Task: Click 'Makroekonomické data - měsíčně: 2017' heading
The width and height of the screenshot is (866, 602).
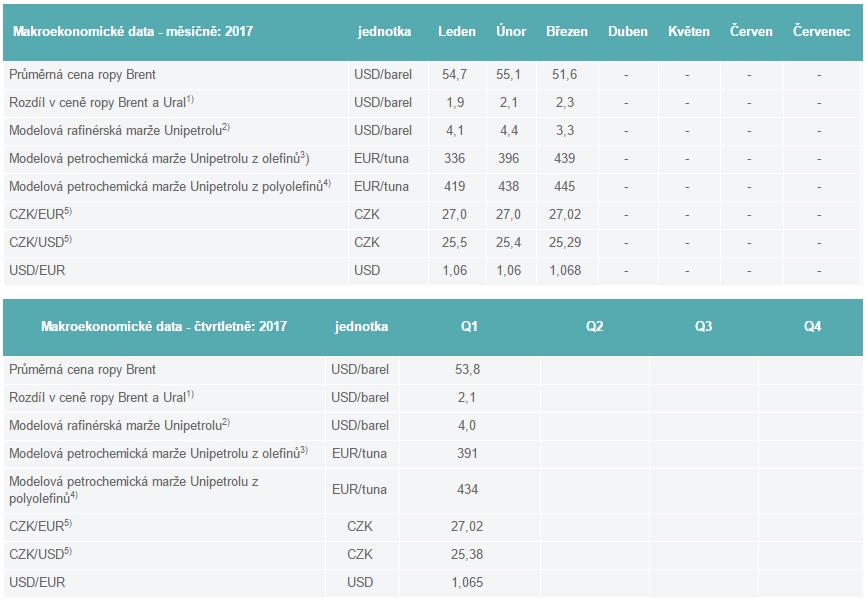Action: [x=133, y=31]
